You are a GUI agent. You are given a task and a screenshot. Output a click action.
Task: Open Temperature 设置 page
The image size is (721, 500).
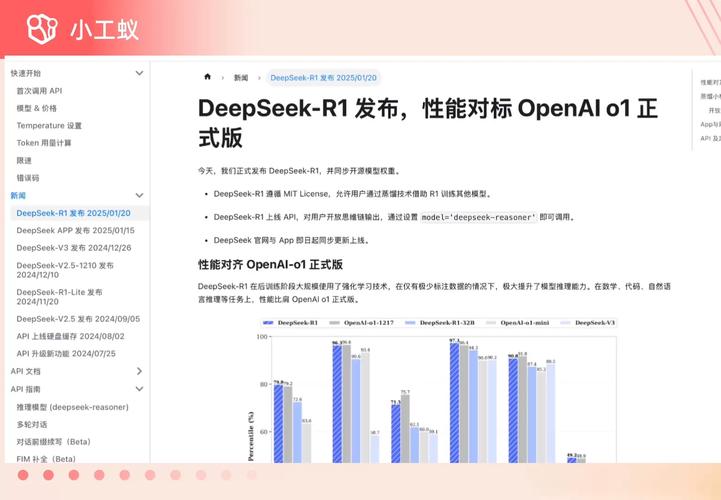pyautogui.click(x=49, y=126)
